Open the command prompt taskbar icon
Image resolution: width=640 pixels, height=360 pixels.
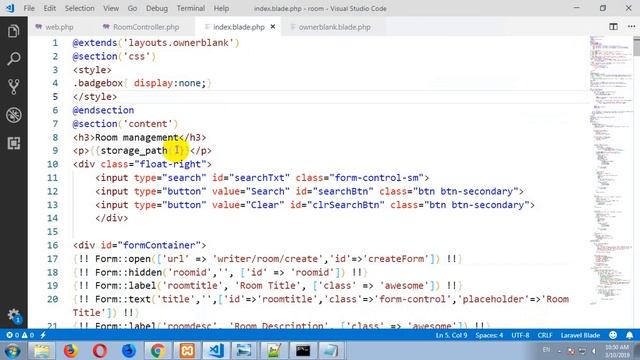click(x=303, y=351)
